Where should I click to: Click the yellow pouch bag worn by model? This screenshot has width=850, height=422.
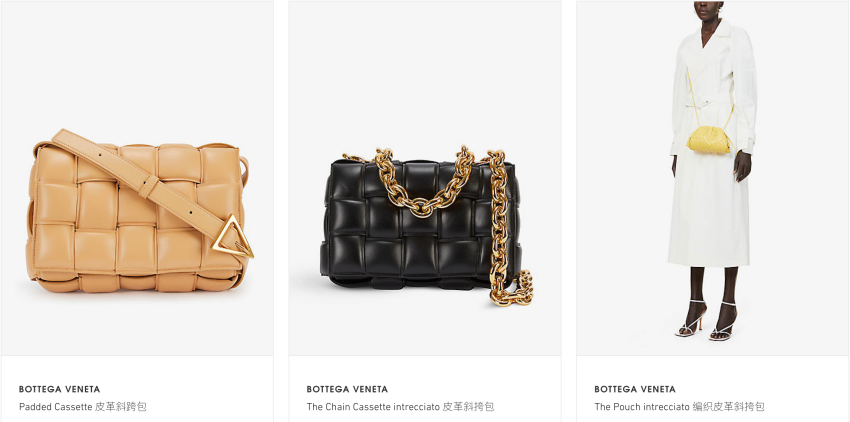708,139
